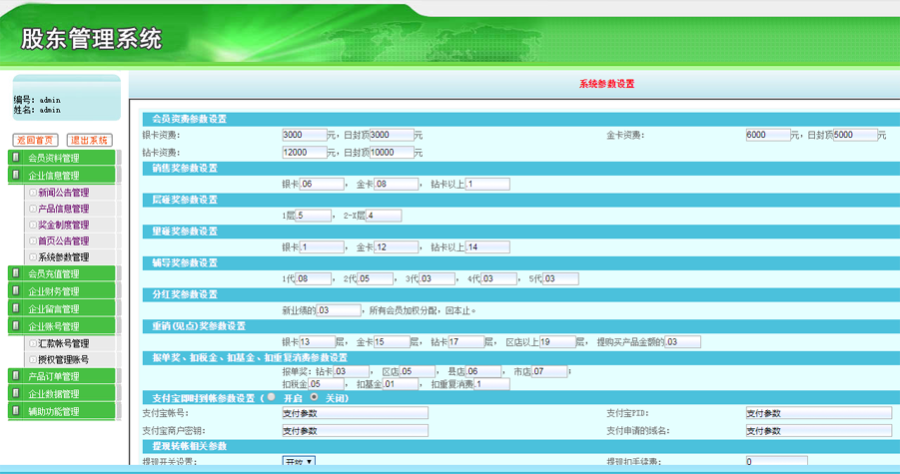The image size is (900, 474).
Task: Expand the 企业帐号管理 sidebar menu
Action: [x=61, y=326]
